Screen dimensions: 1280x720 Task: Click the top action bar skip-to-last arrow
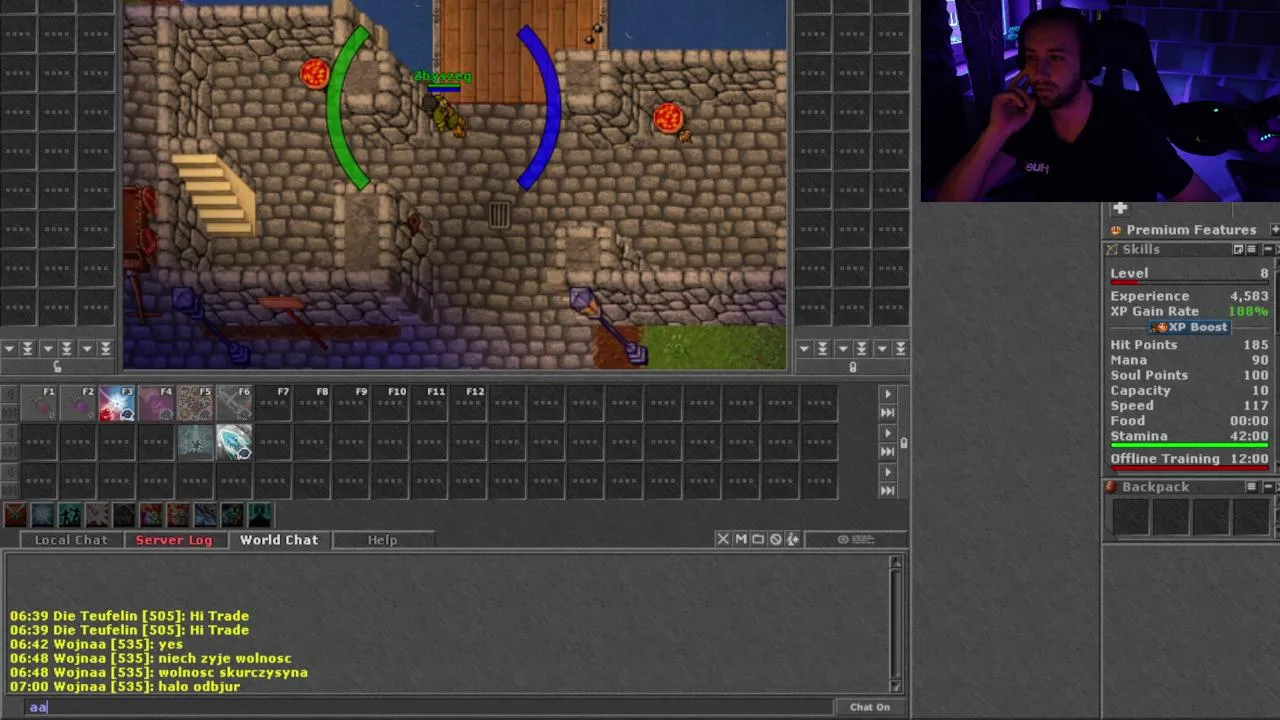(x=887, y=412)
